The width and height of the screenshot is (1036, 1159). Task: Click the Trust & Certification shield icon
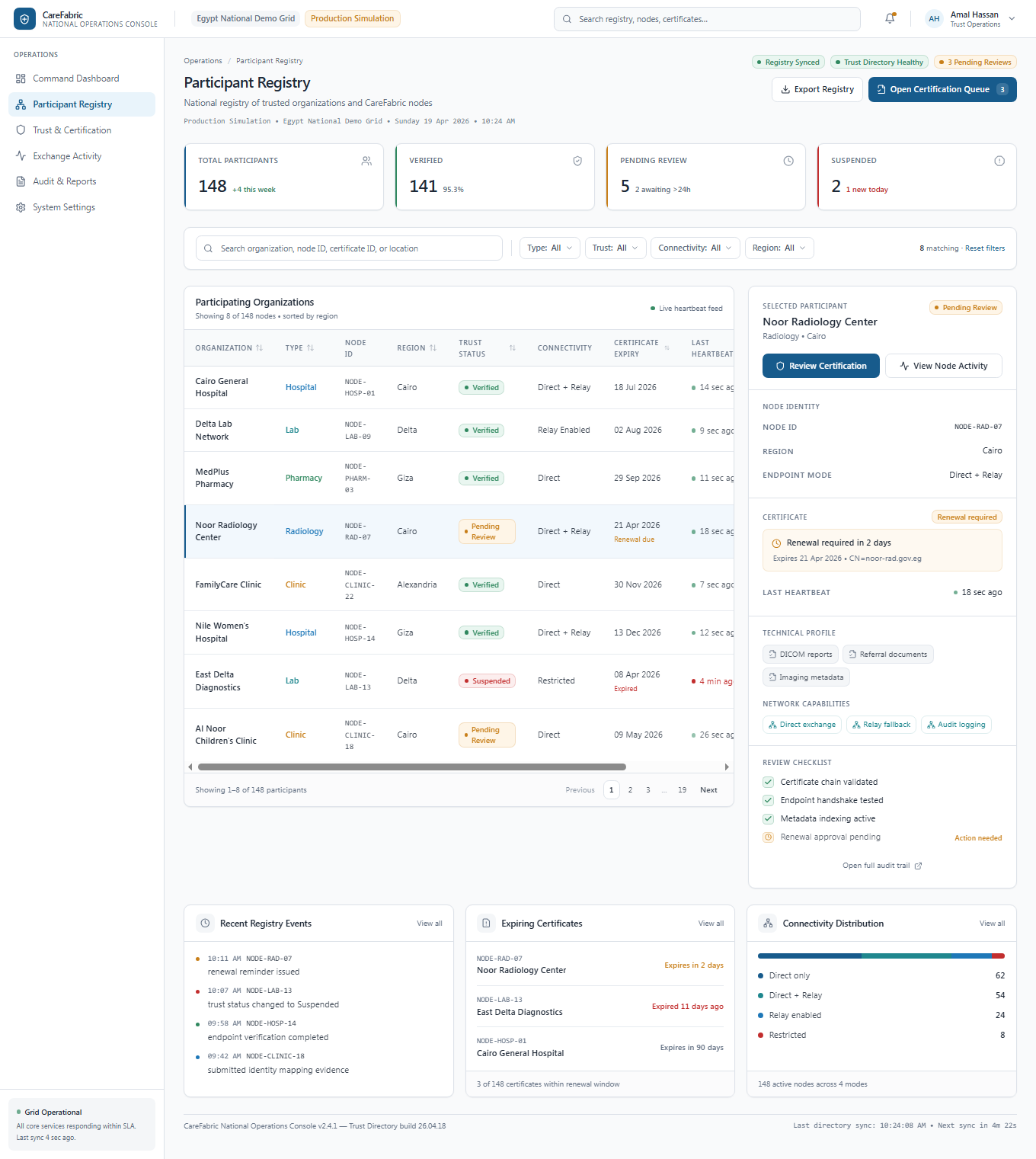pyautogui.click(x=21, y=130)
